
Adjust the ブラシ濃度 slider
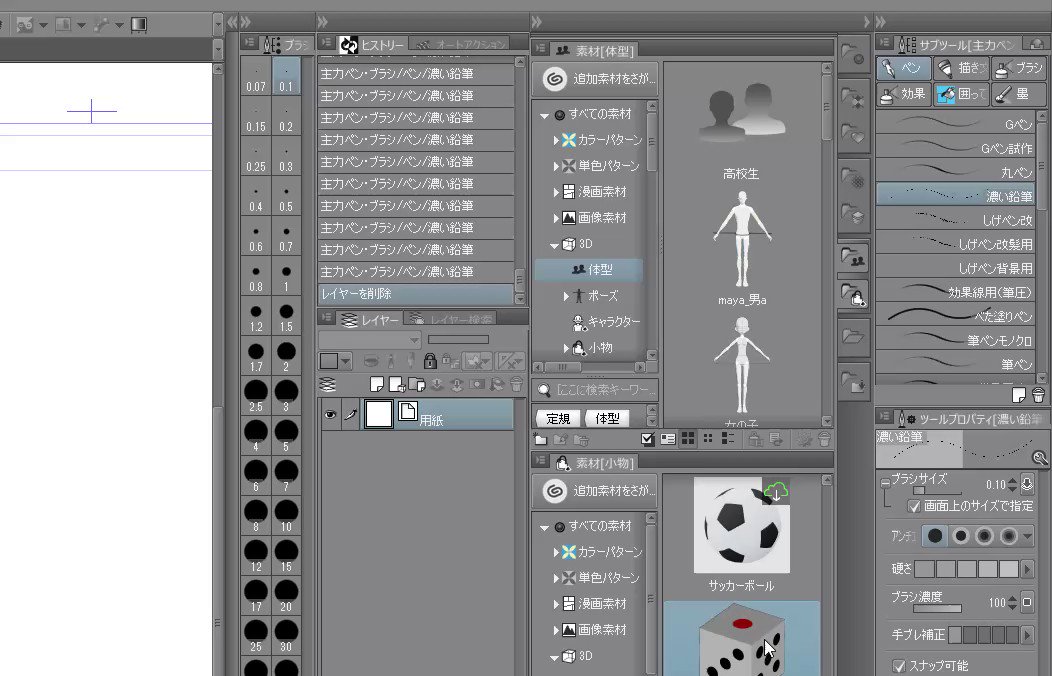click(x=937, y=609)
